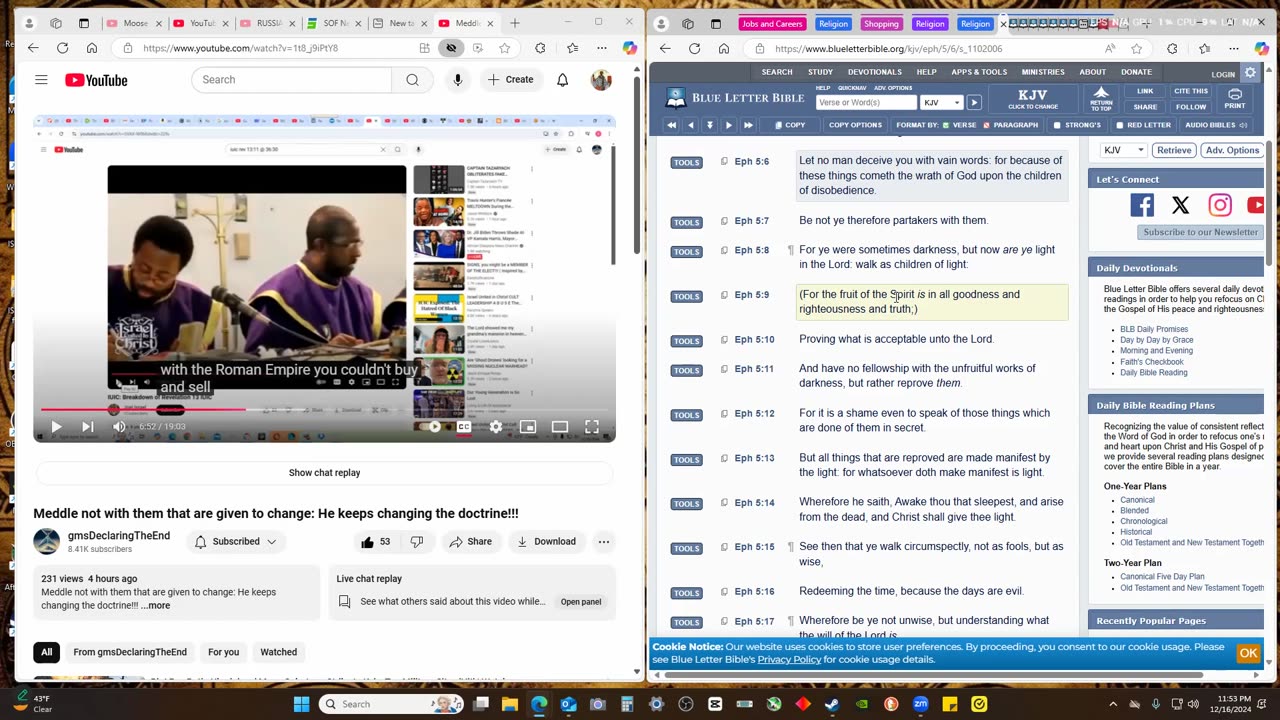This screenshot has width=1280, height=720.
Task: Enable miniplayer mode
Action: [x=528, y=427]
